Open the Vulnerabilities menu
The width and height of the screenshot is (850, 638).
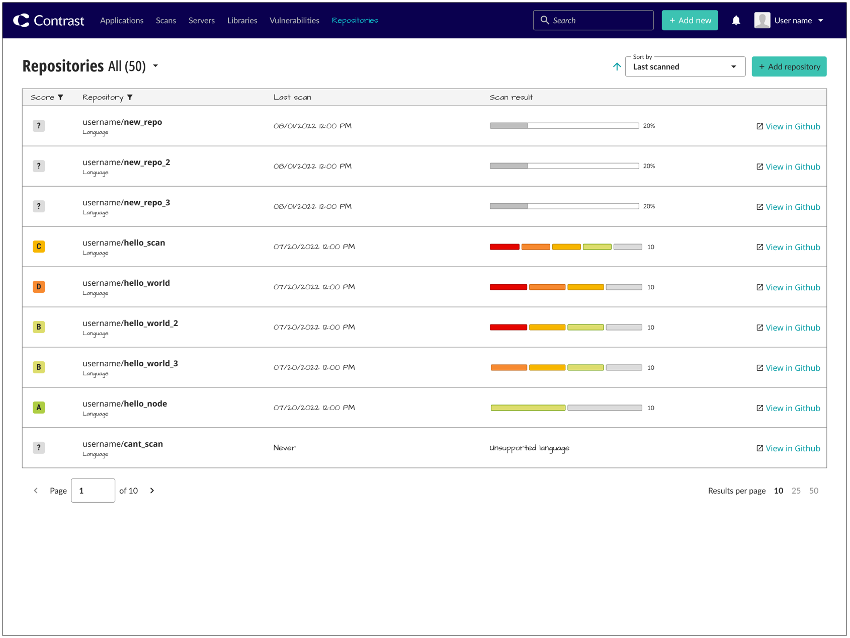pyautogui.click(x=294, y=21)
